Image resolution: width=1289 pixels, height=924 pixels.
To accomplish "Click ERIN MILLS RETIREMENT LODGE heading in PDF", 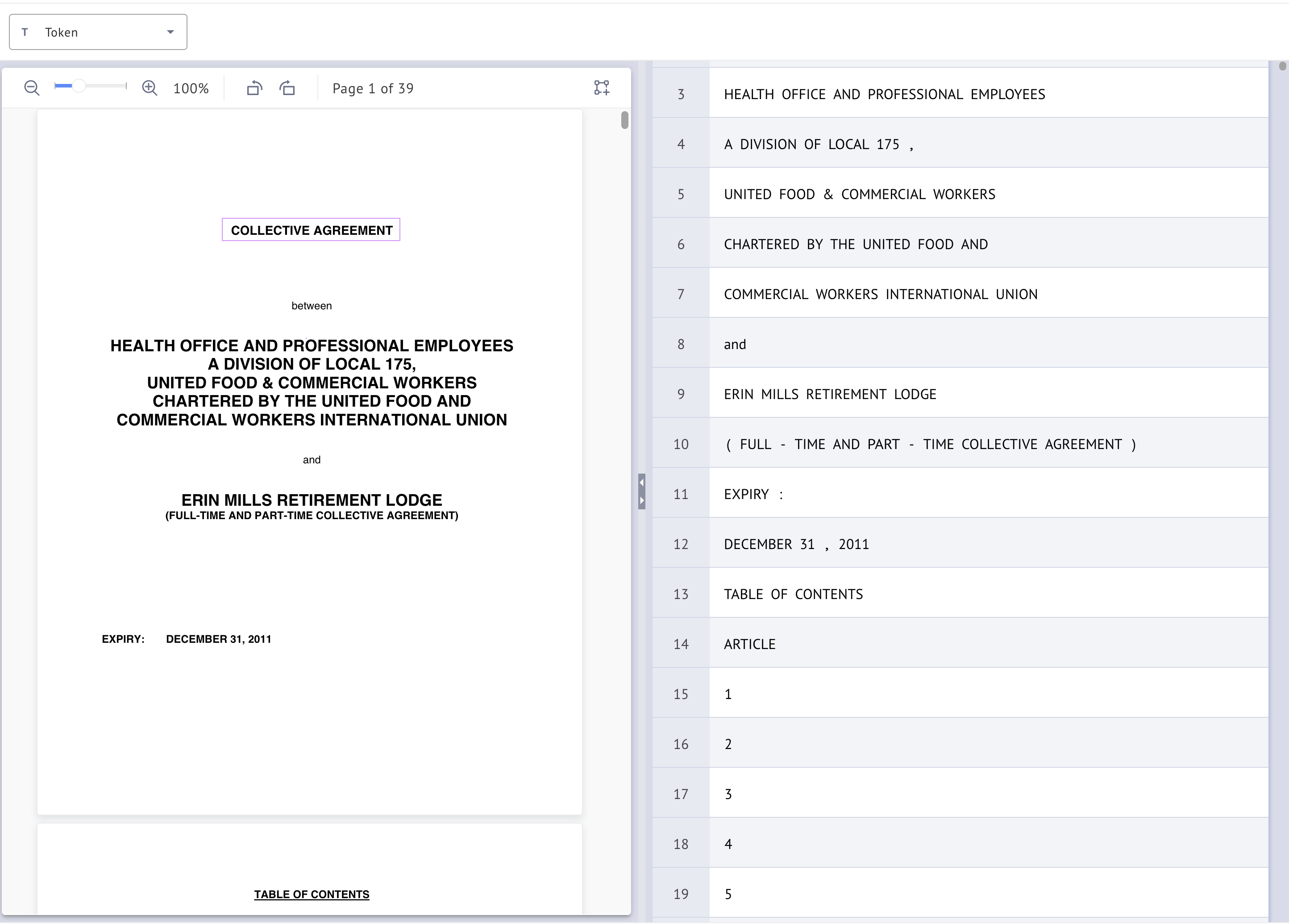I will pos(312,499).
